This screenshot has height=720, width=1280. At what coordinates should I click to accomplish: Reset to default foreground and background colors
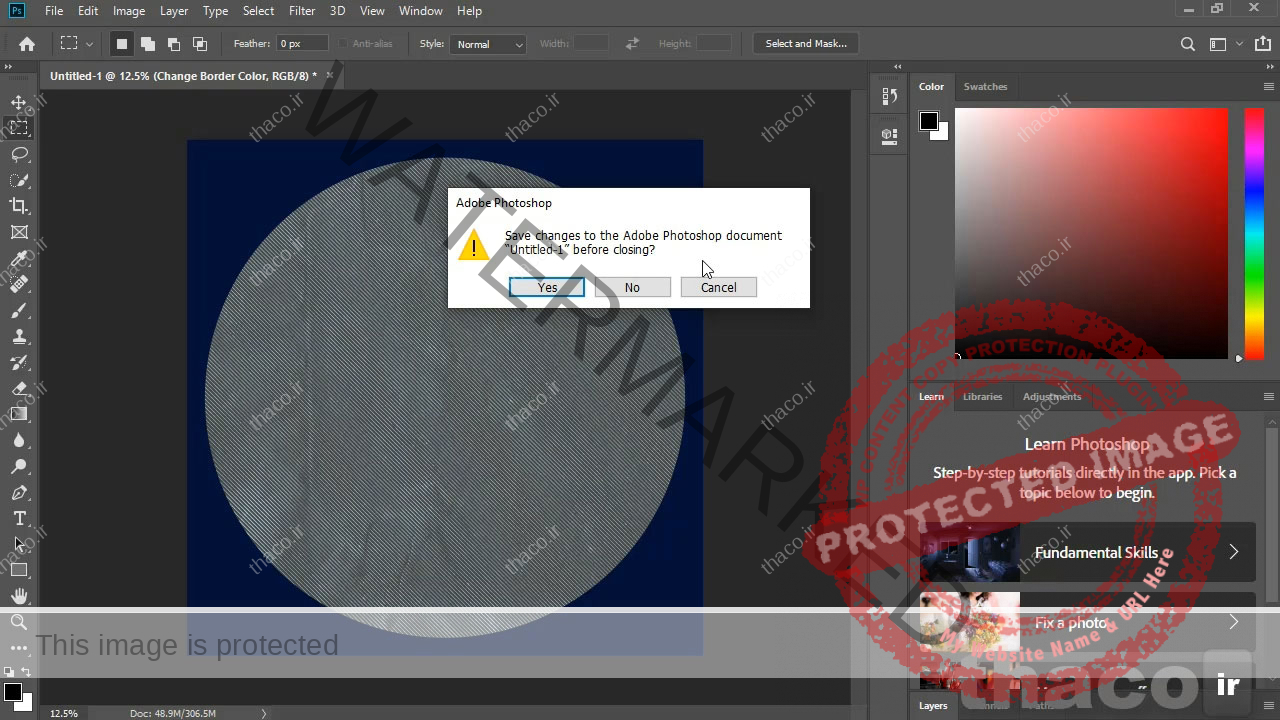tap(8, 672)
